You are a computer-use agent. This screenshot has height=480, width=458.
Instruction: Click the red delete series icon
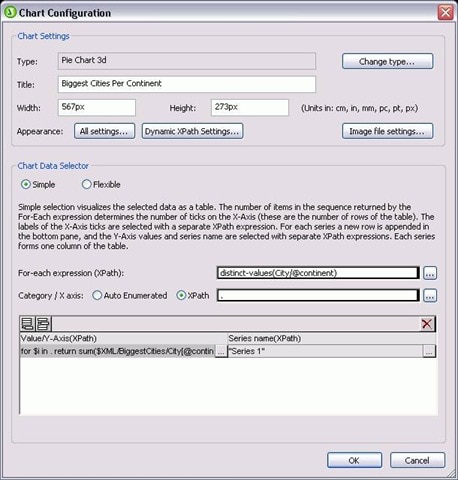tap(427, 324)
